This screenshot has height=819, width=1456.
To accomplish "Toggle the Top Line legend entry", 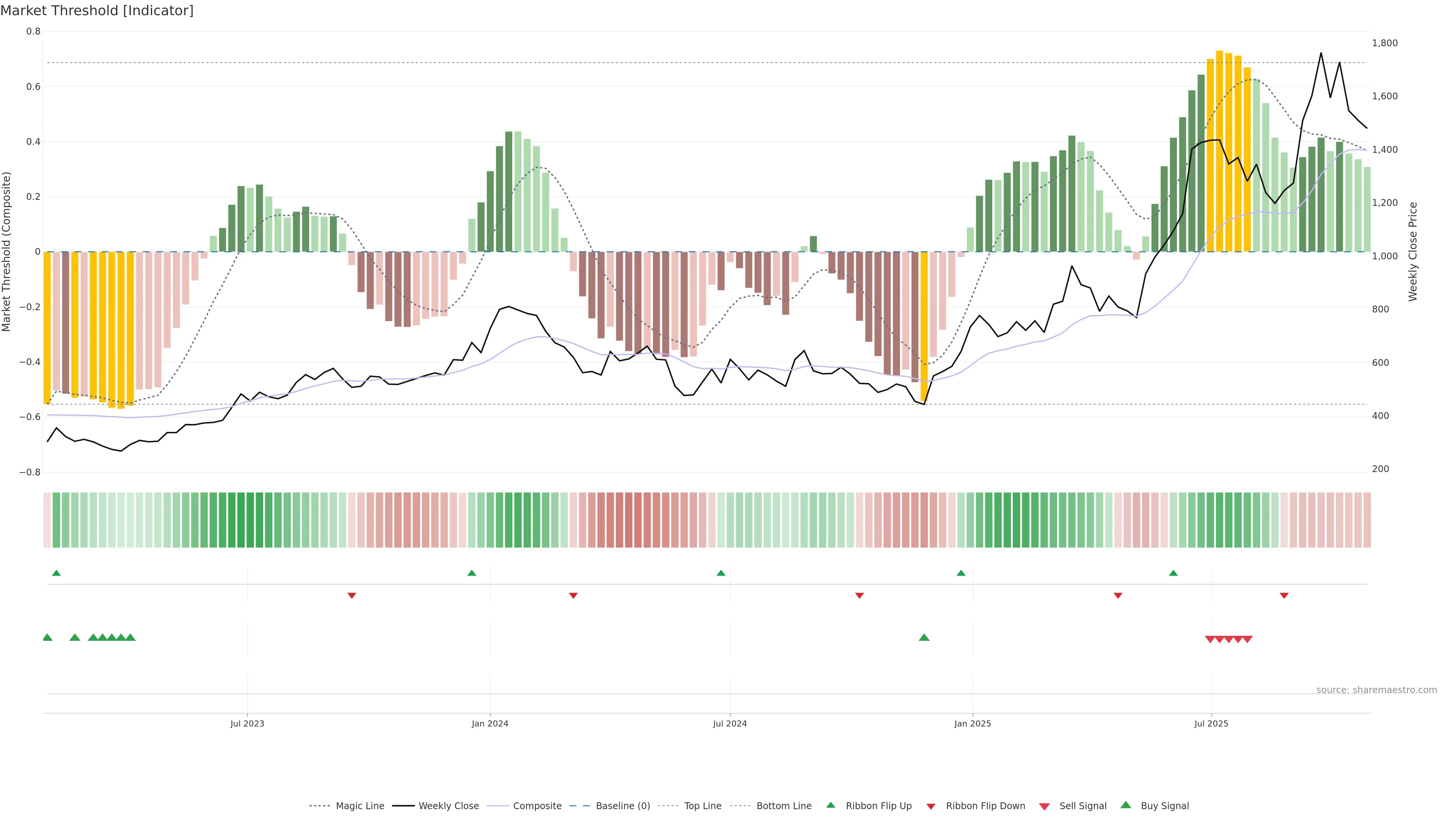I will pos(703,806).
